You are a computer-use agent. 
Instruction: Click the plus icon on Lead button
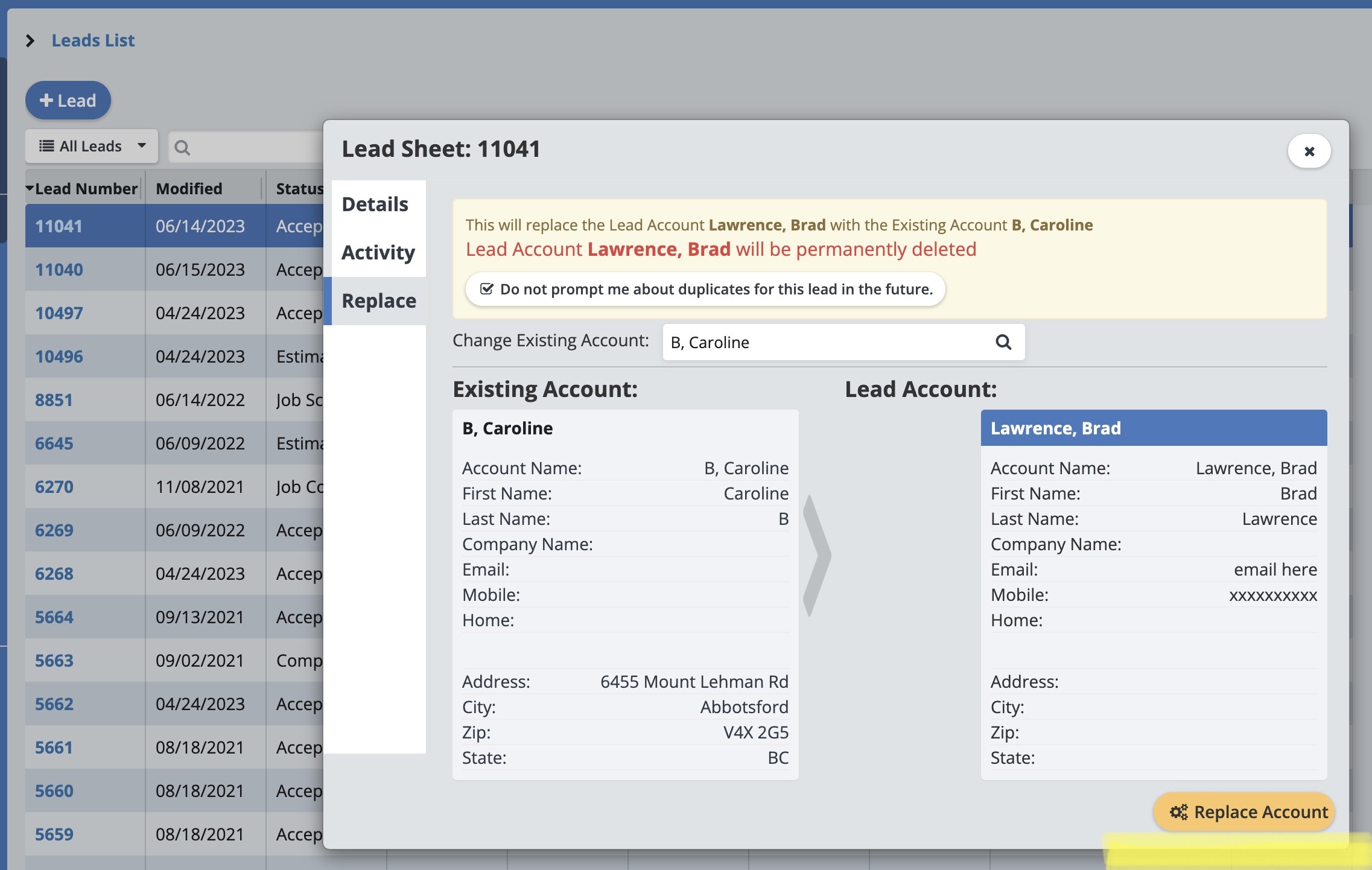coord(46,100)
